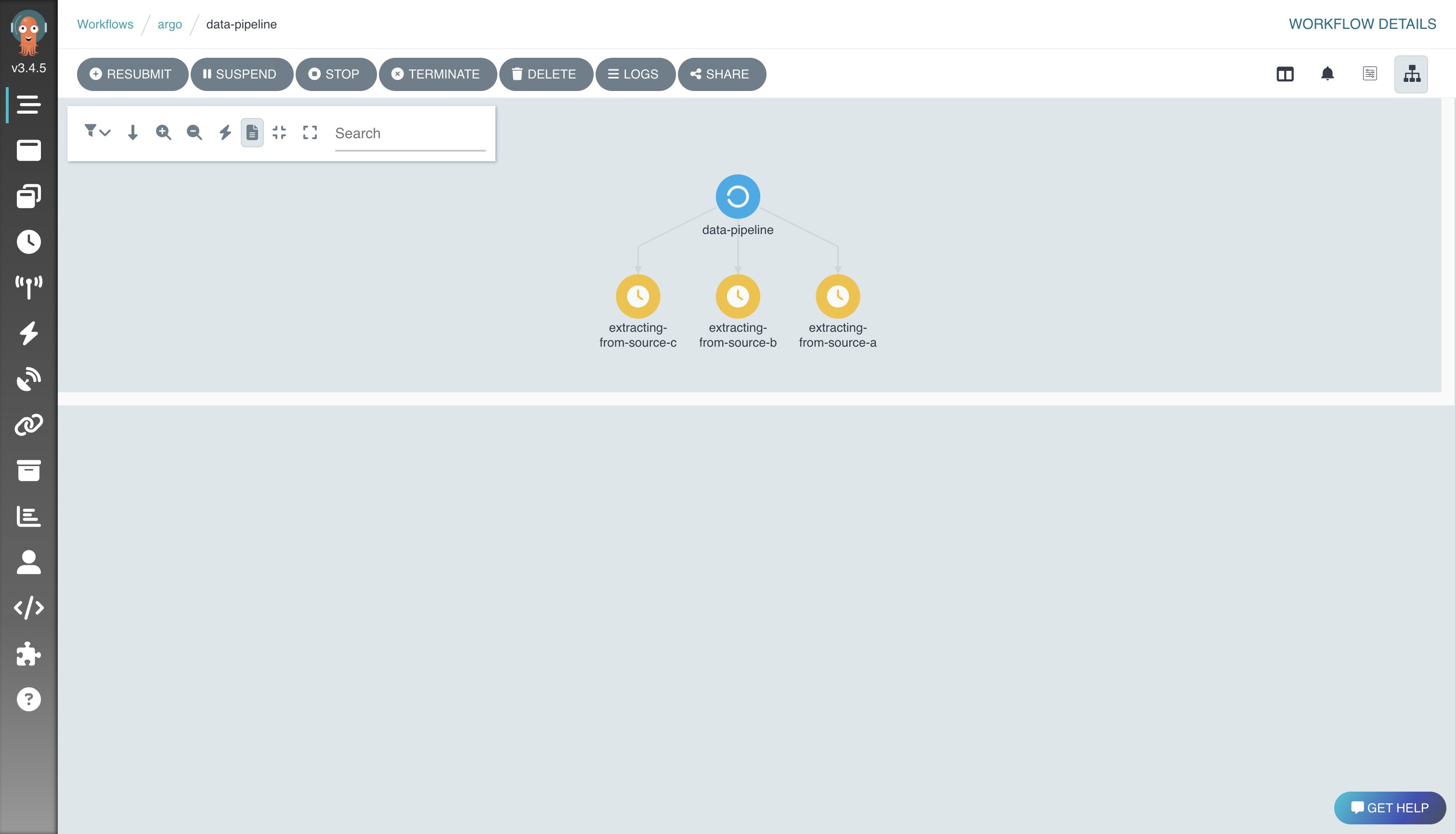Click the node Search field
The width and height of the screenshot is (1456, 834).
[410, 133]
